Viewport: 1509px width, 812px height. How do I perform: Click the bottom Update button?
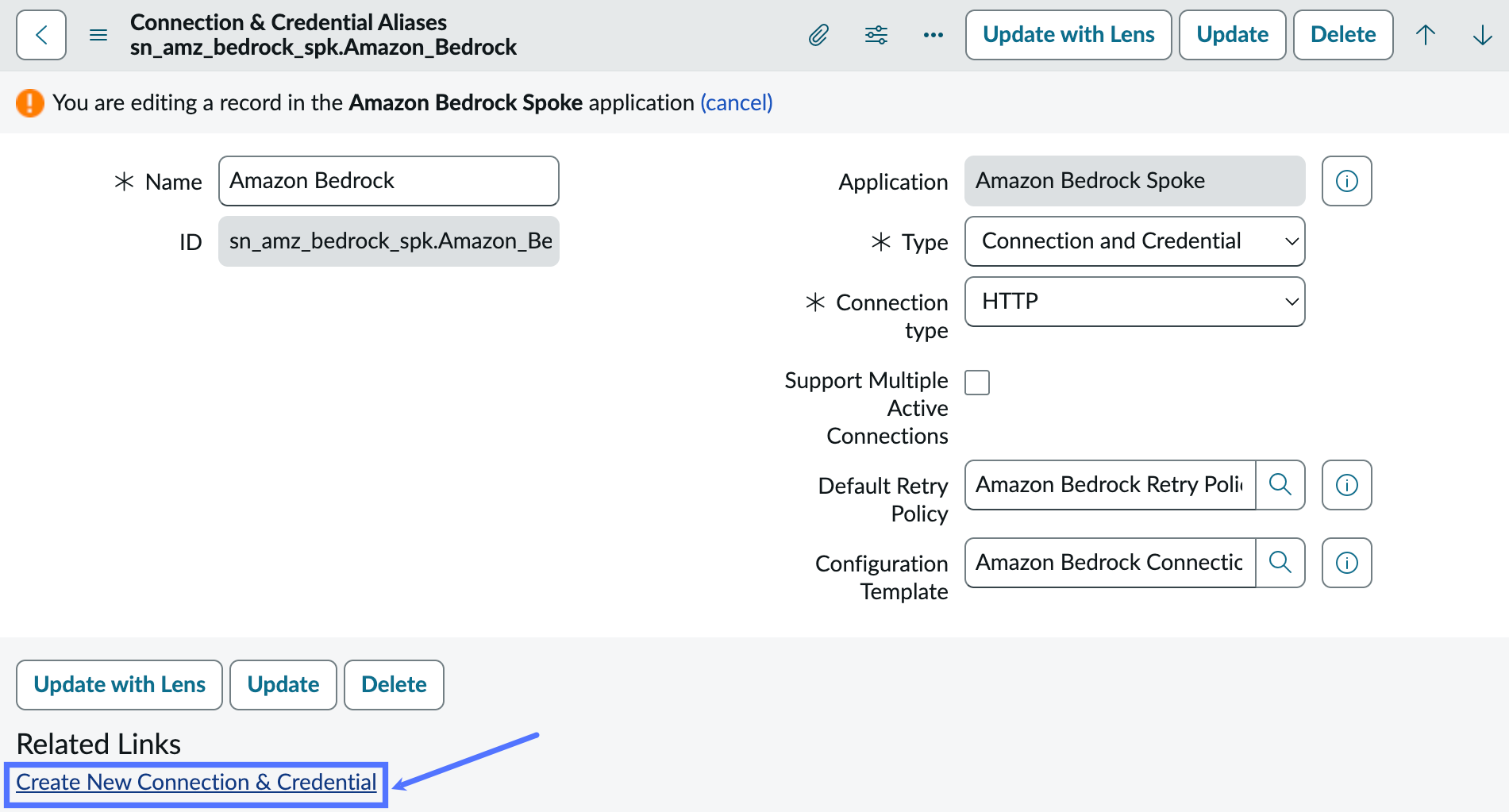tap(283, 685)
